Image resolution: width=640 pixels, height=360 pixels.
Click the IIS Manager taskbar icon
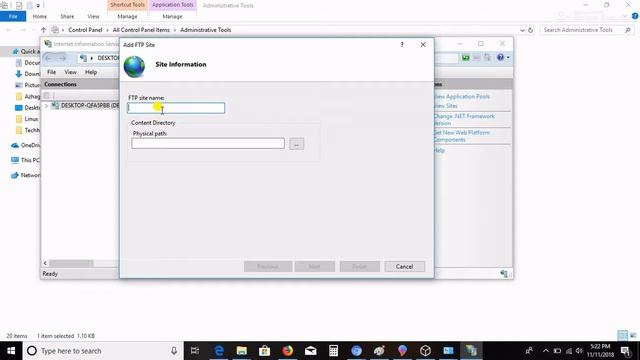(471, 351)
